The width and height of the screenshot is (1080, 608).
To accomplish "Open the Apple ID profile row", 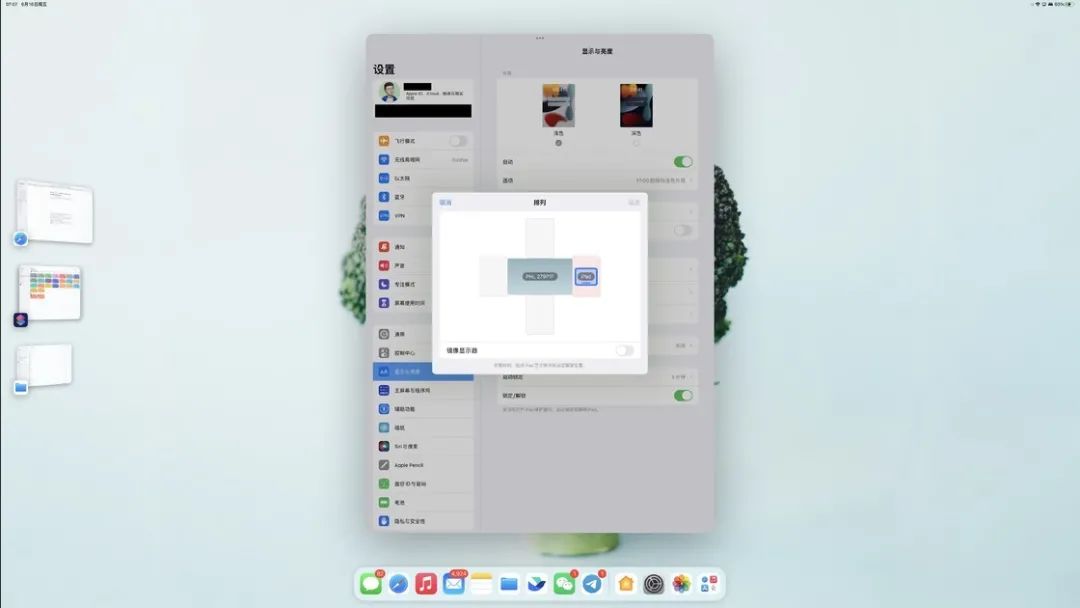I will 423,92.
